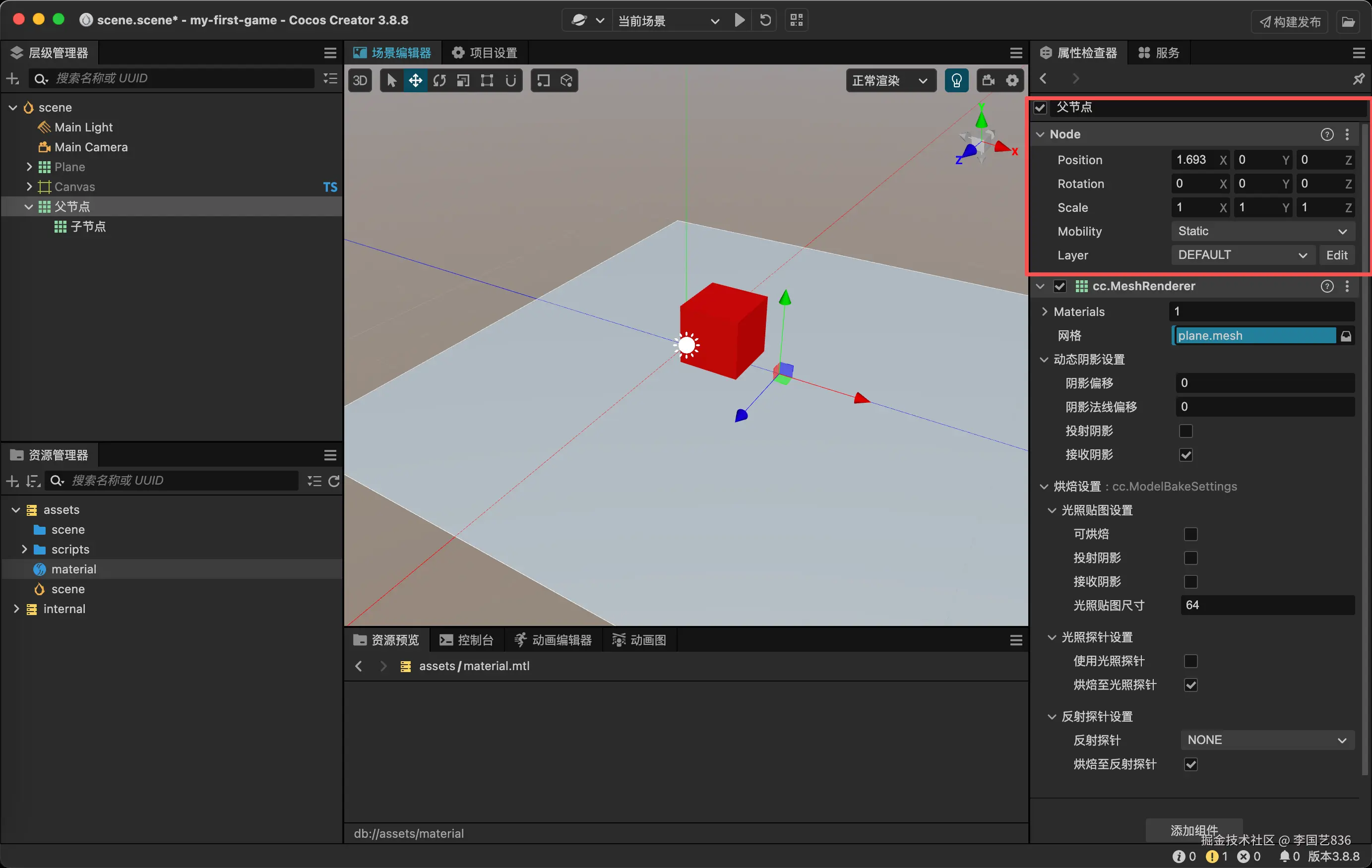Viewport: 1372px width, 868px height.
Task: Refresh the assets panel
Action: pos(334,481)
